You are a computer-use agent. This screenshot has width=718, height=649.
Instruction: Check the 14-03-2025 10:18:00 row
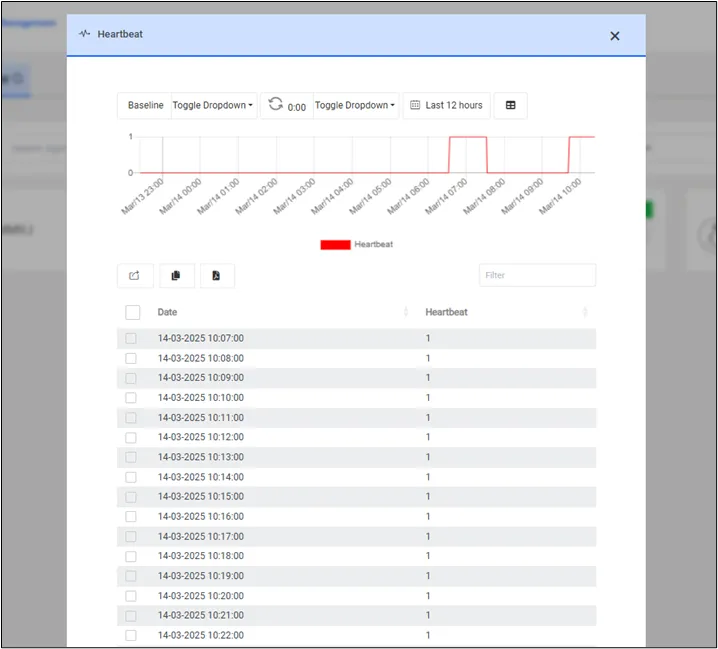[x=131, y=556]
